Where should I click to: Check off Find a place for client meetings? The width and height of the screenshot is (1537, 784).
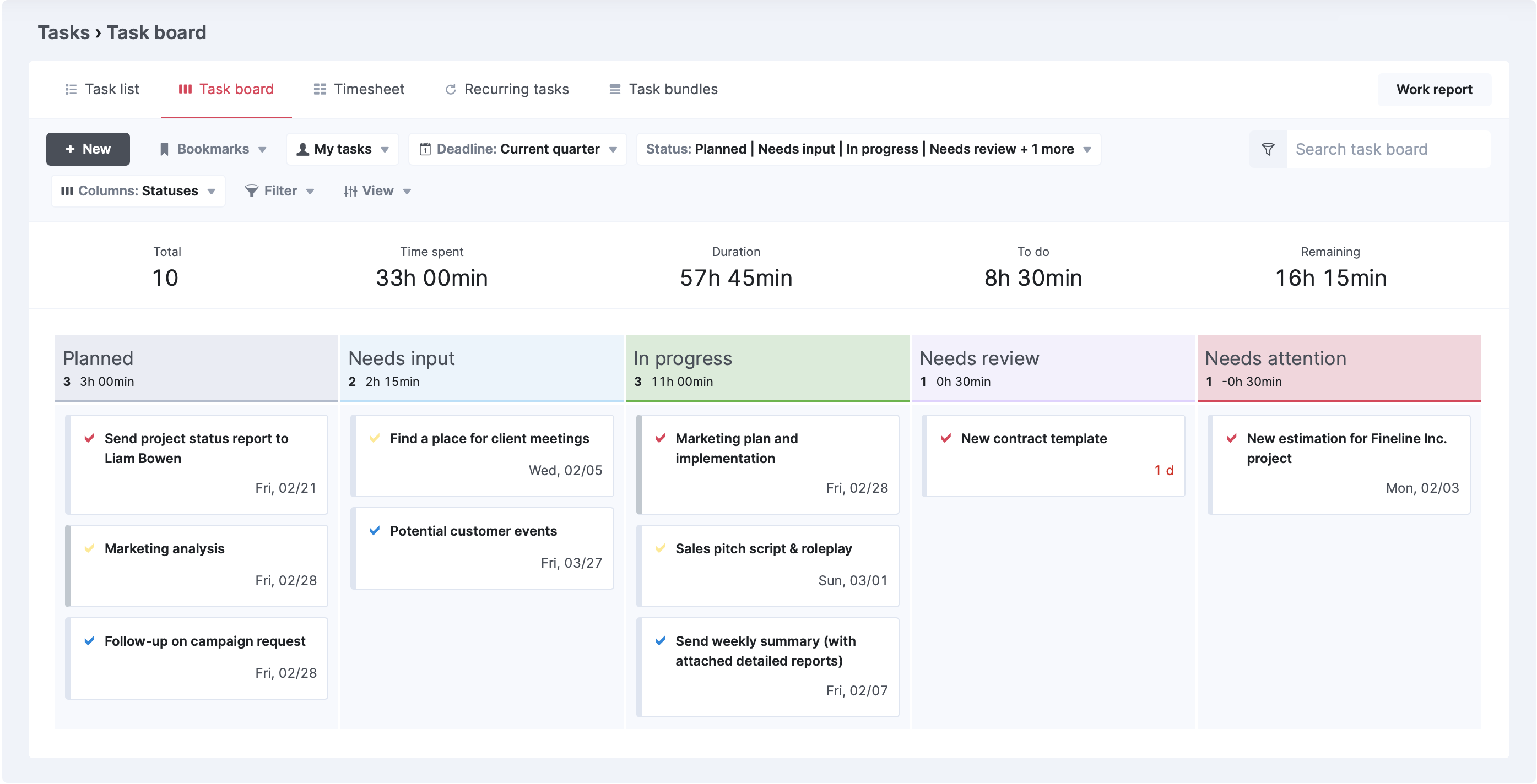tap(375, 438)
